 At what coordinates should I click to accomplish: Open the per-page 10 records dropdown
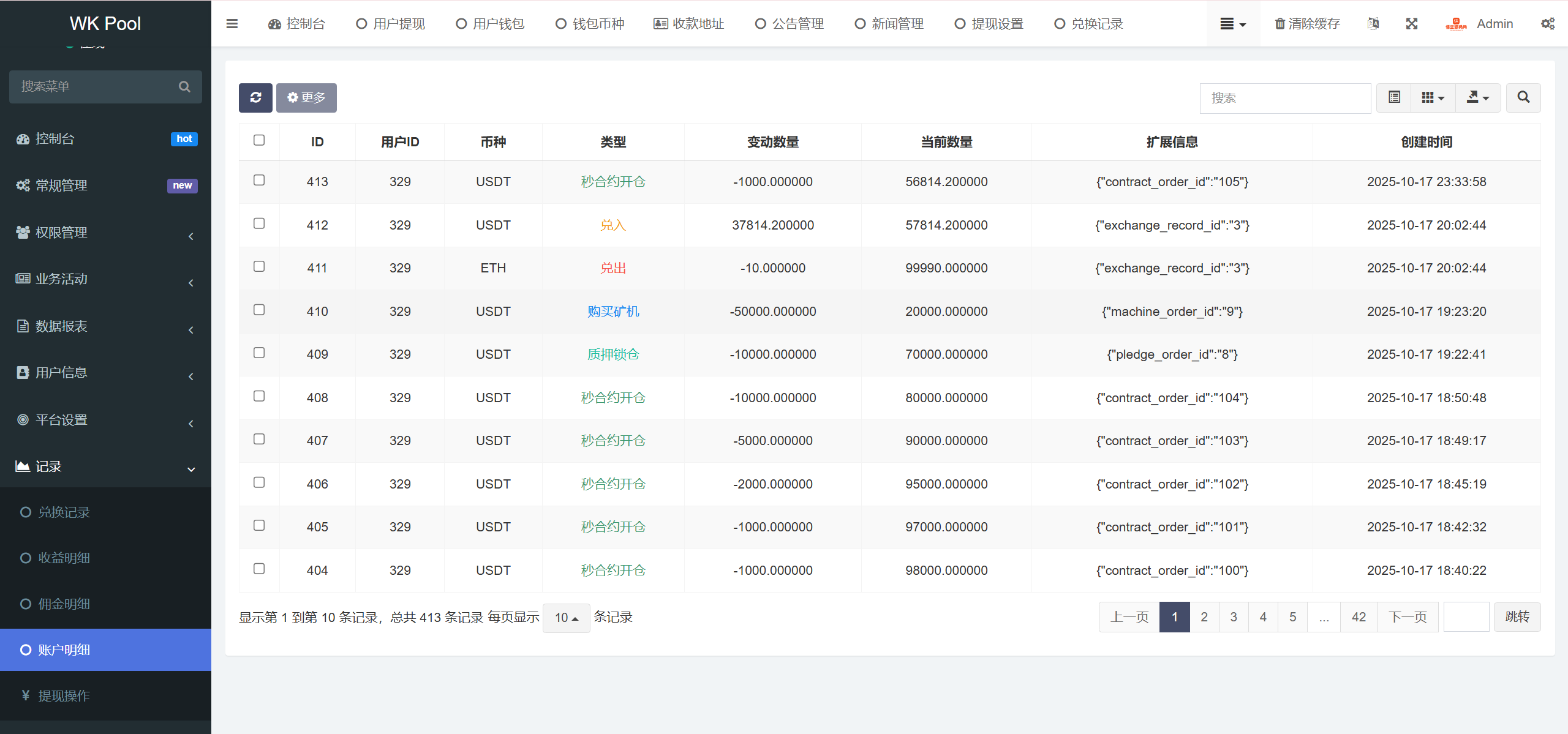click(566, 618)
